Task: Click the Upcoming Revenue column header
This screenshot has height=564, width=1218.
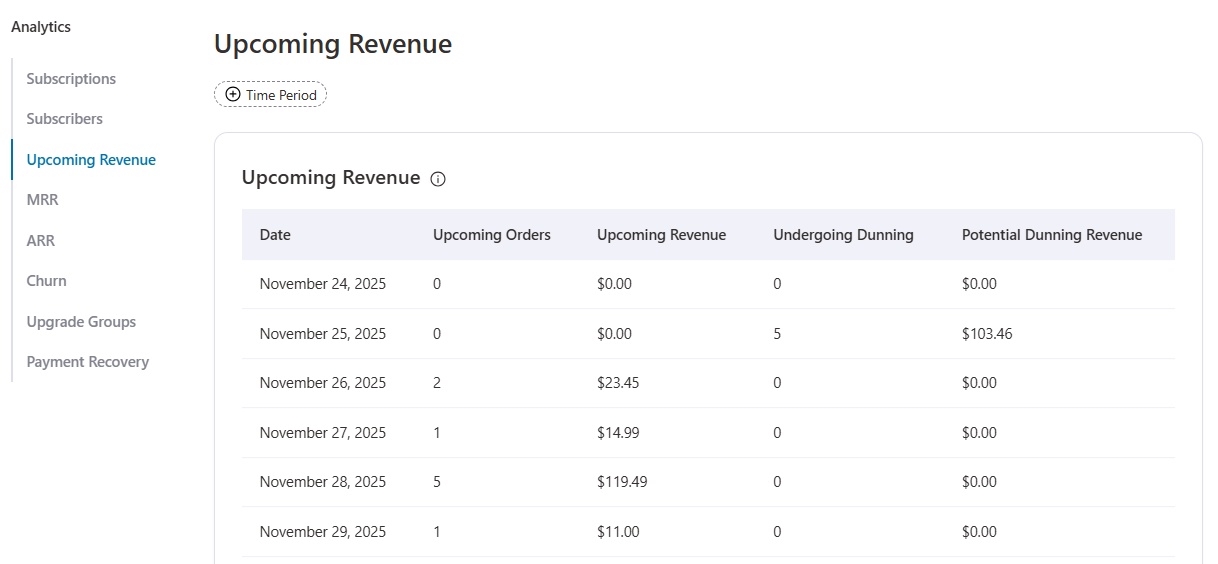Action: tap(661, 235)
